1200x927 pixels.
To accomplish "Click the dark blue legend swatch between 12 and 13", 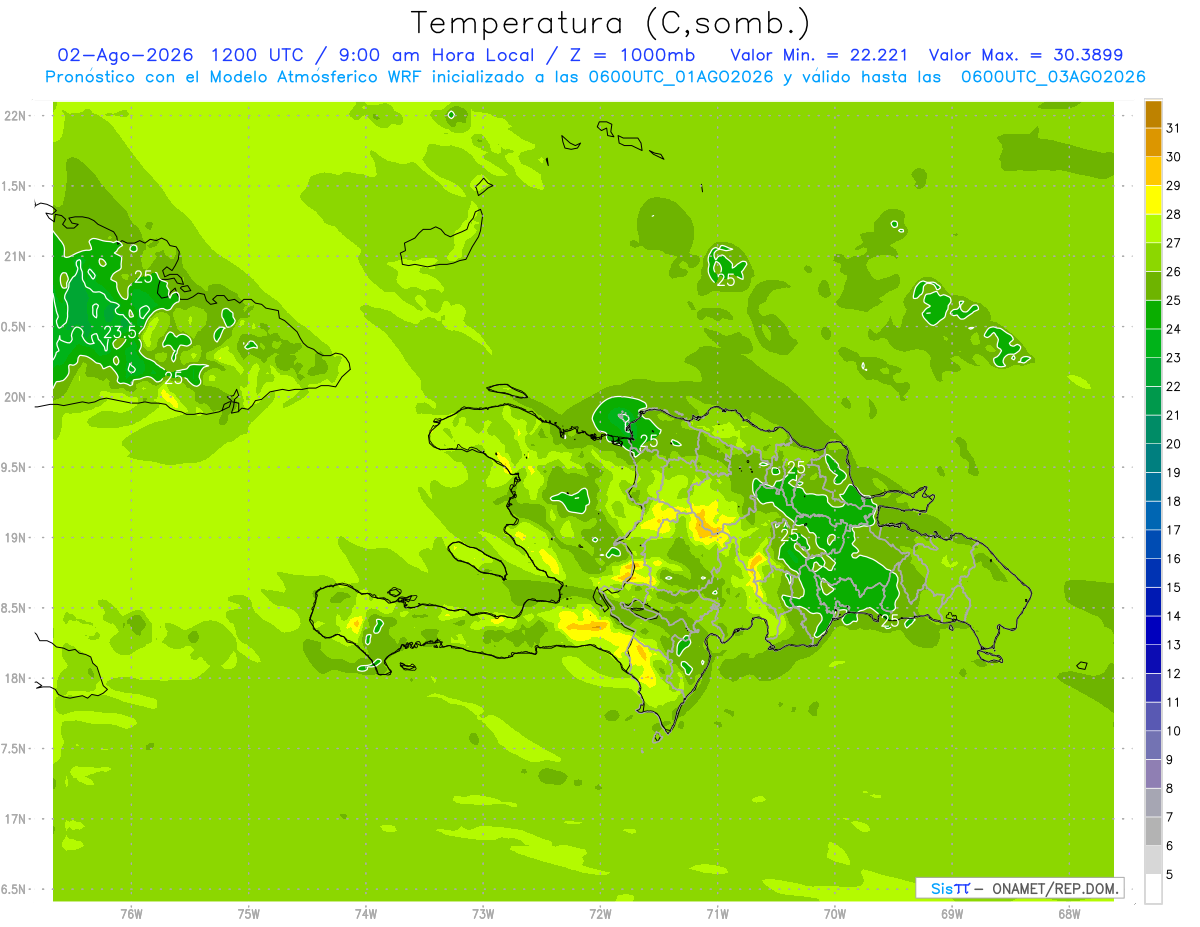I will [x=1153, y=660].
